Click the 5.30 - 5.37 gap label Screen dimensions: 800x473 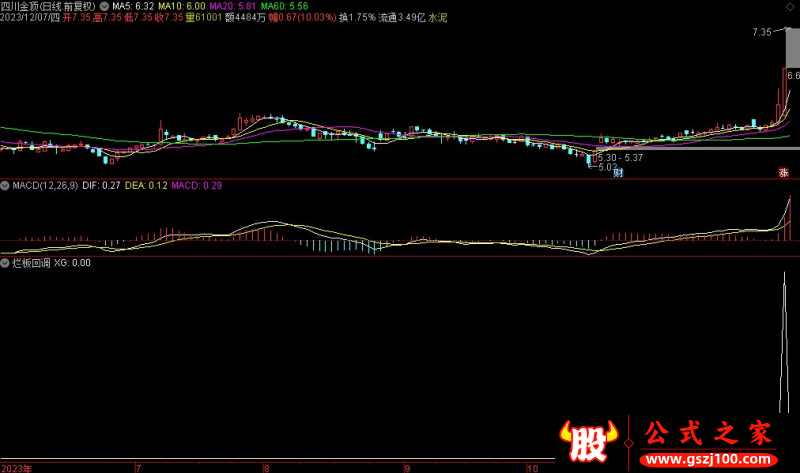click(620, 158)
